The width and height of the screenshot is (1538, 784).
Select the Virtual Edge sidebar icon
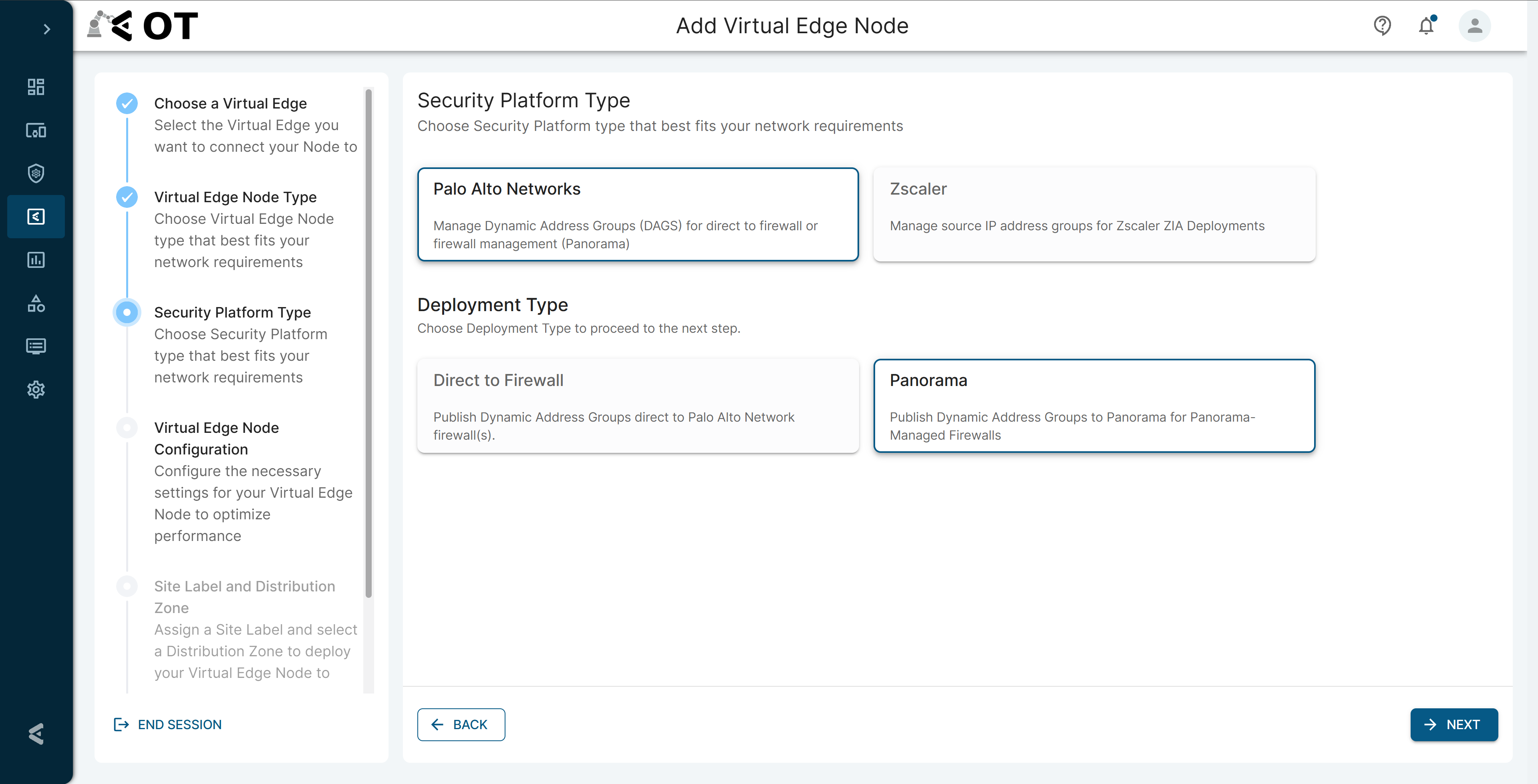click(36, 217)
